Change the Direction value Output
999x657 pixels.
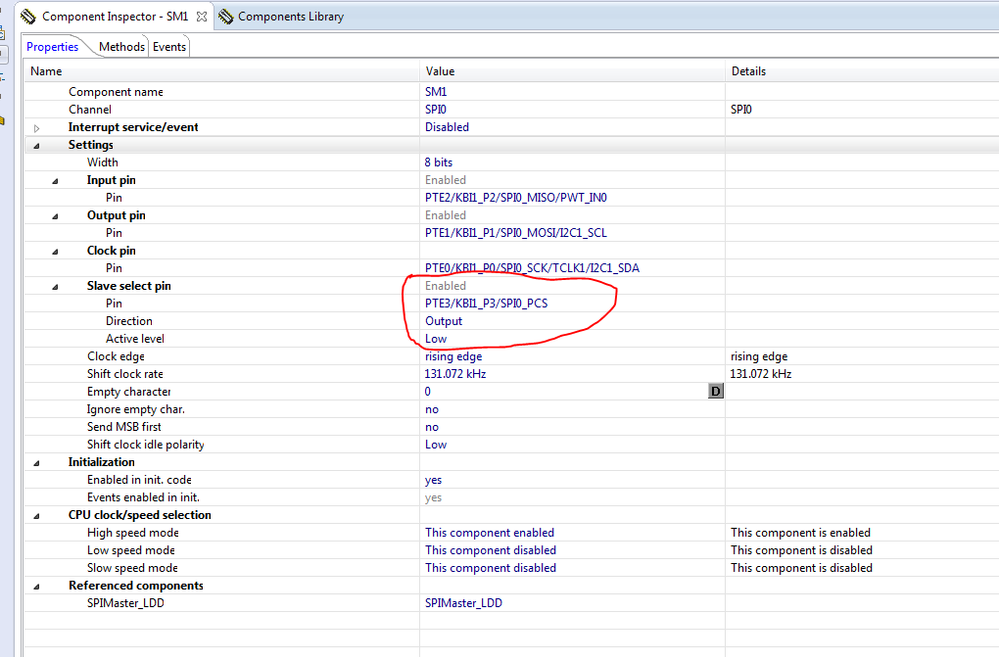[443, 321]
